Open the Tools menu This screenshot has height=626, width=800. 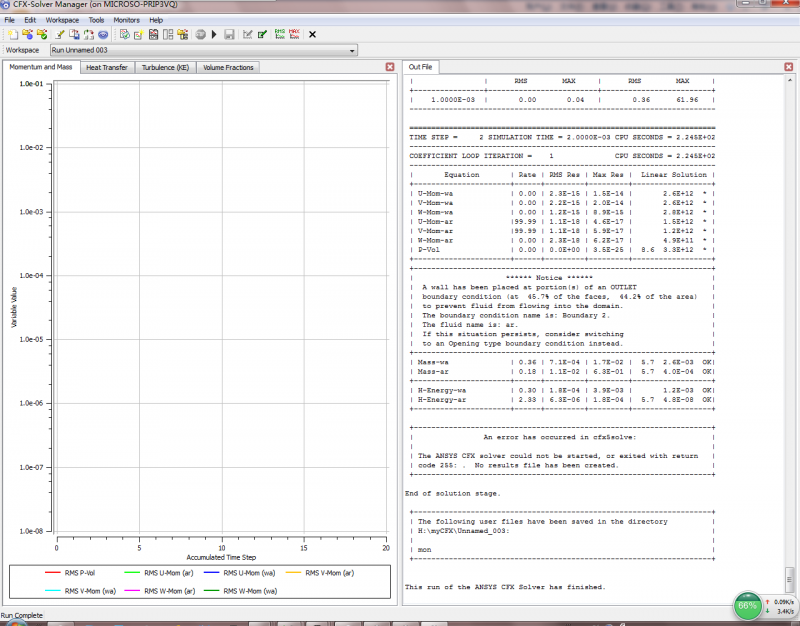(x=96, y=20)
